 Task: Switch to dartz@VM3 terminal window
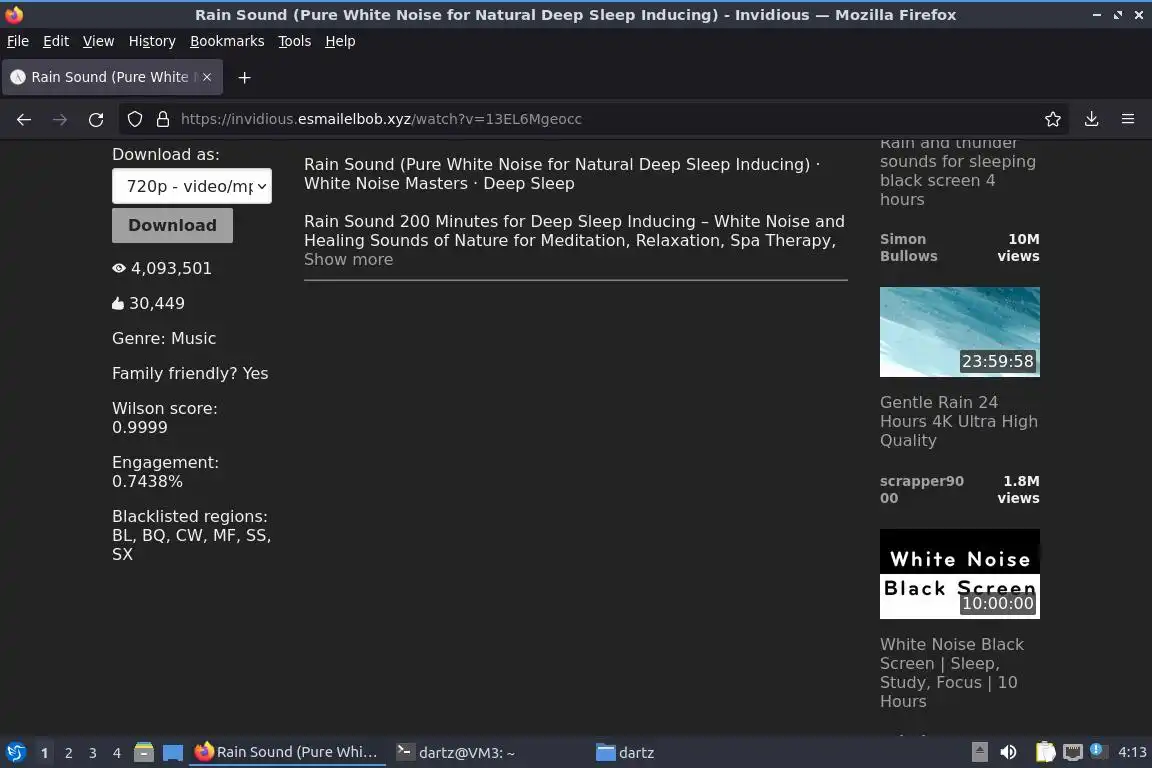[456, 753]
